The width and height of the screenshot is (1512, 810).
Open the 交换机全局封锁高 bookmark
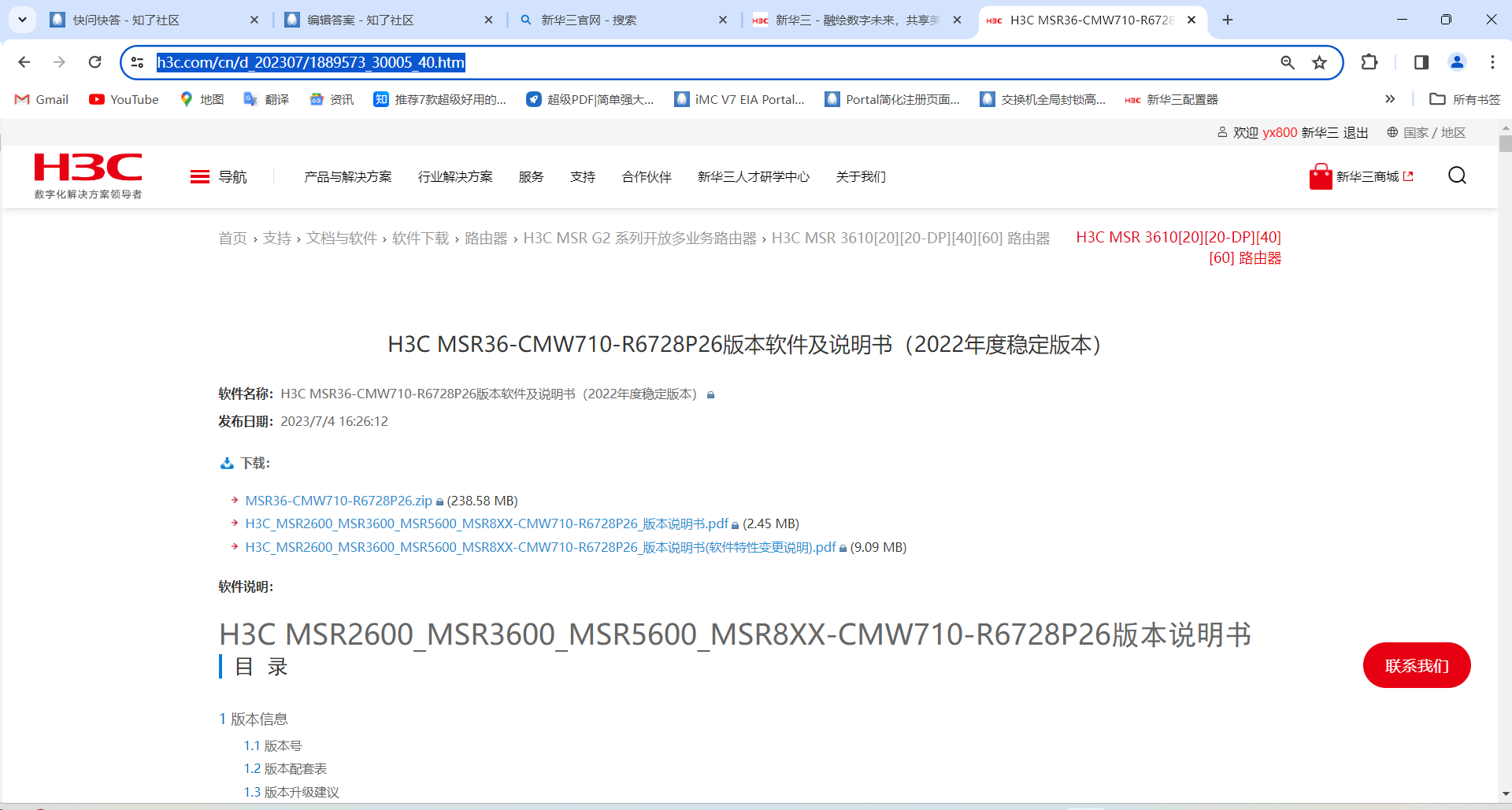click(x=1043, y=99)
